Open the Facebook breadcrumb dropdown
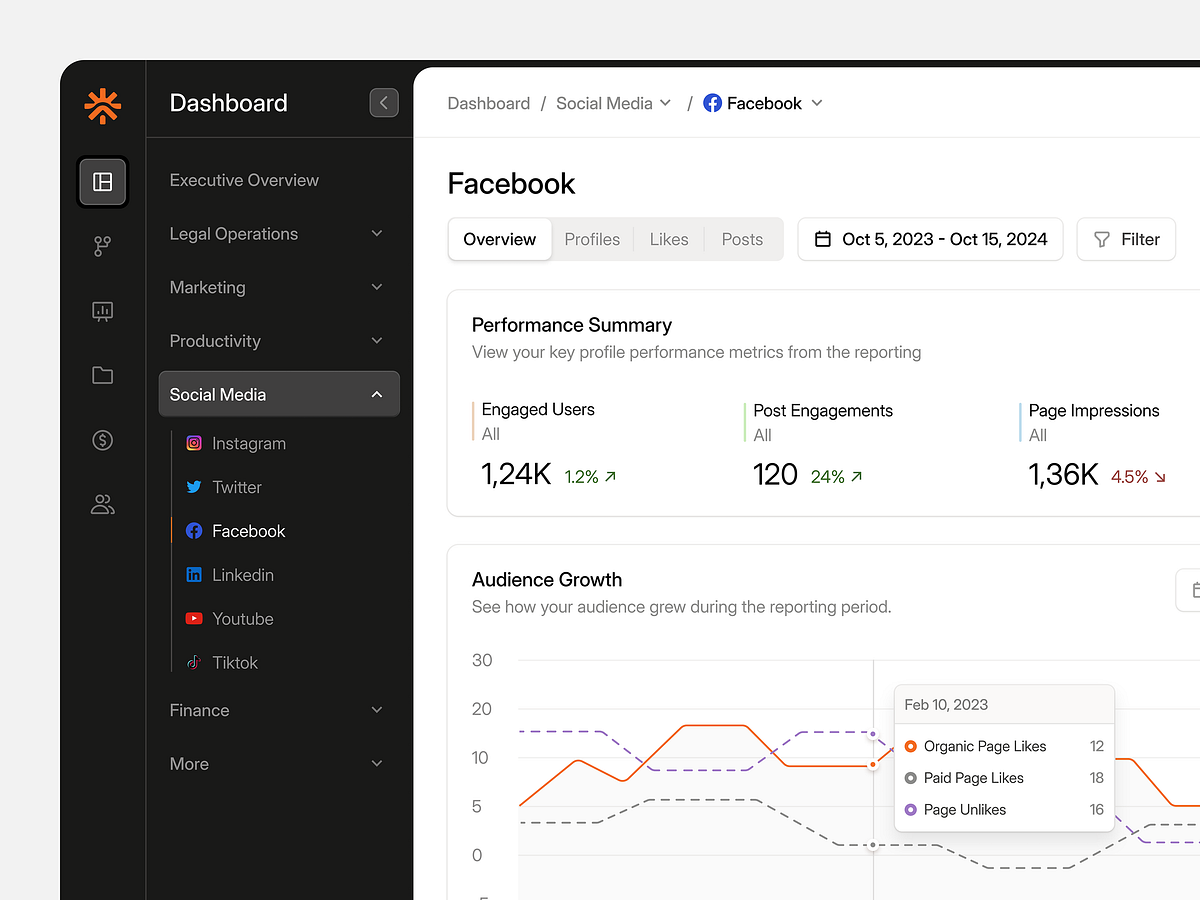 click(x=818, y=103)
